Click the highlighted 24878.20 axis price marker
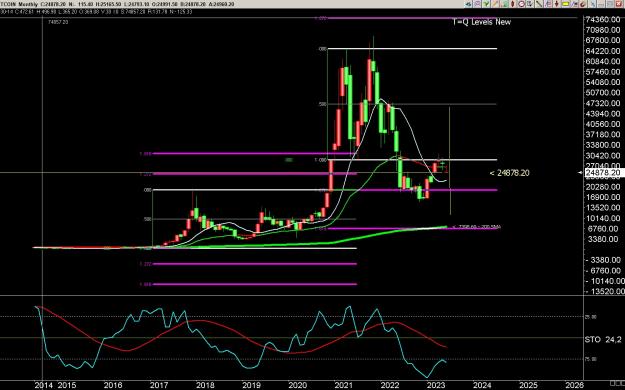Screen dimensions: 625x390 coord(603,173)
